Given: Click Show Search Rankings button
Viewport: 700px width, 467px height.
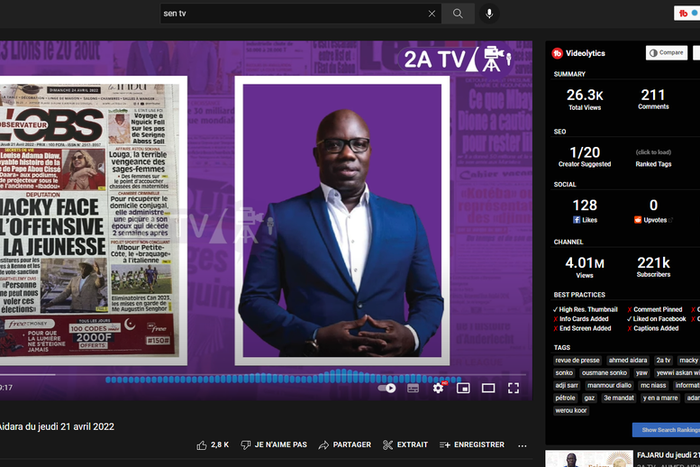Looking at the screenshot, I should [666, 430].
